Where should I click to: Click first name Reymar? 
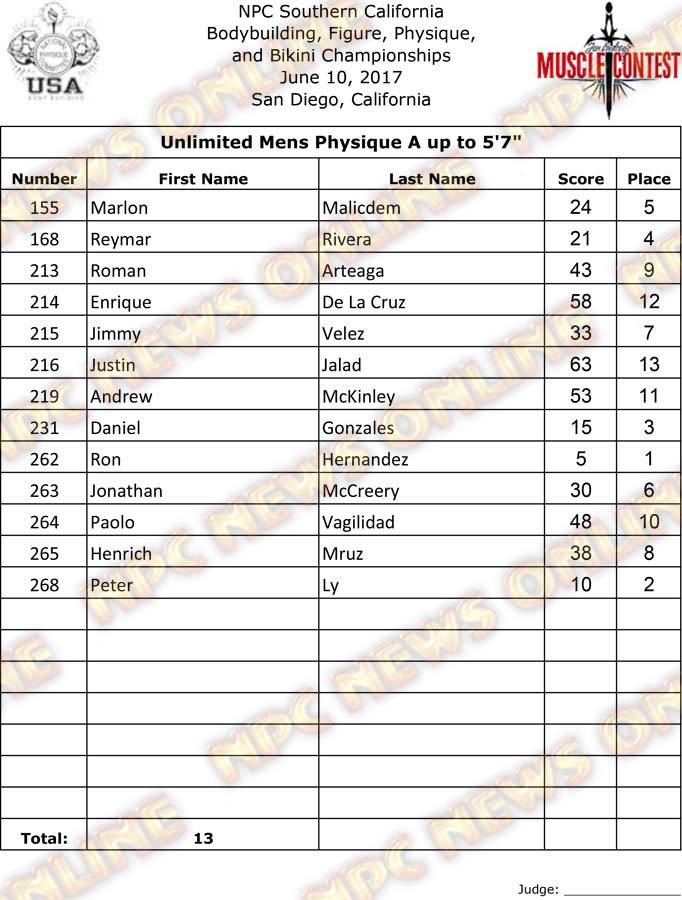point(119,240)
